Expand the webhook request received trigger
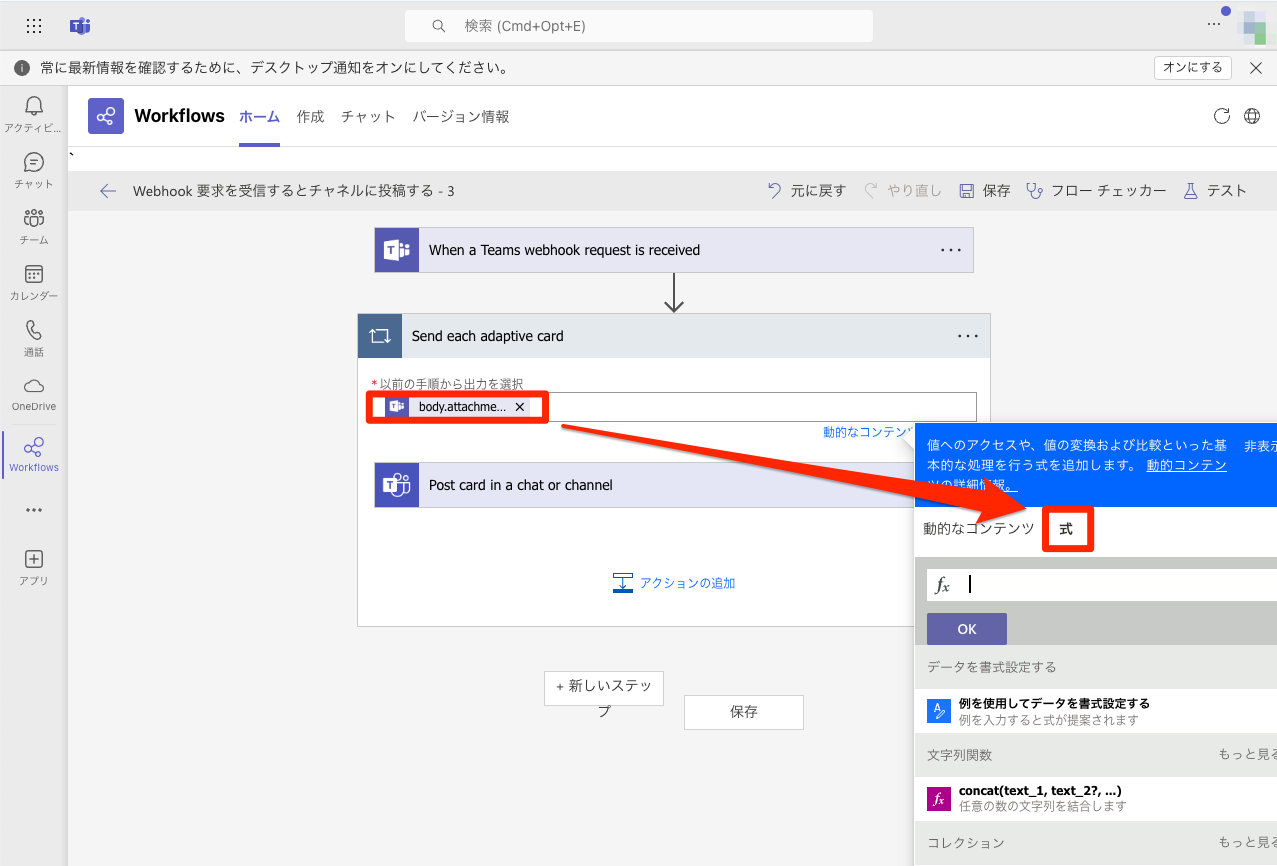Image resolution: width=1277 pixels, height=866 pixels. [x=674, y=250]
